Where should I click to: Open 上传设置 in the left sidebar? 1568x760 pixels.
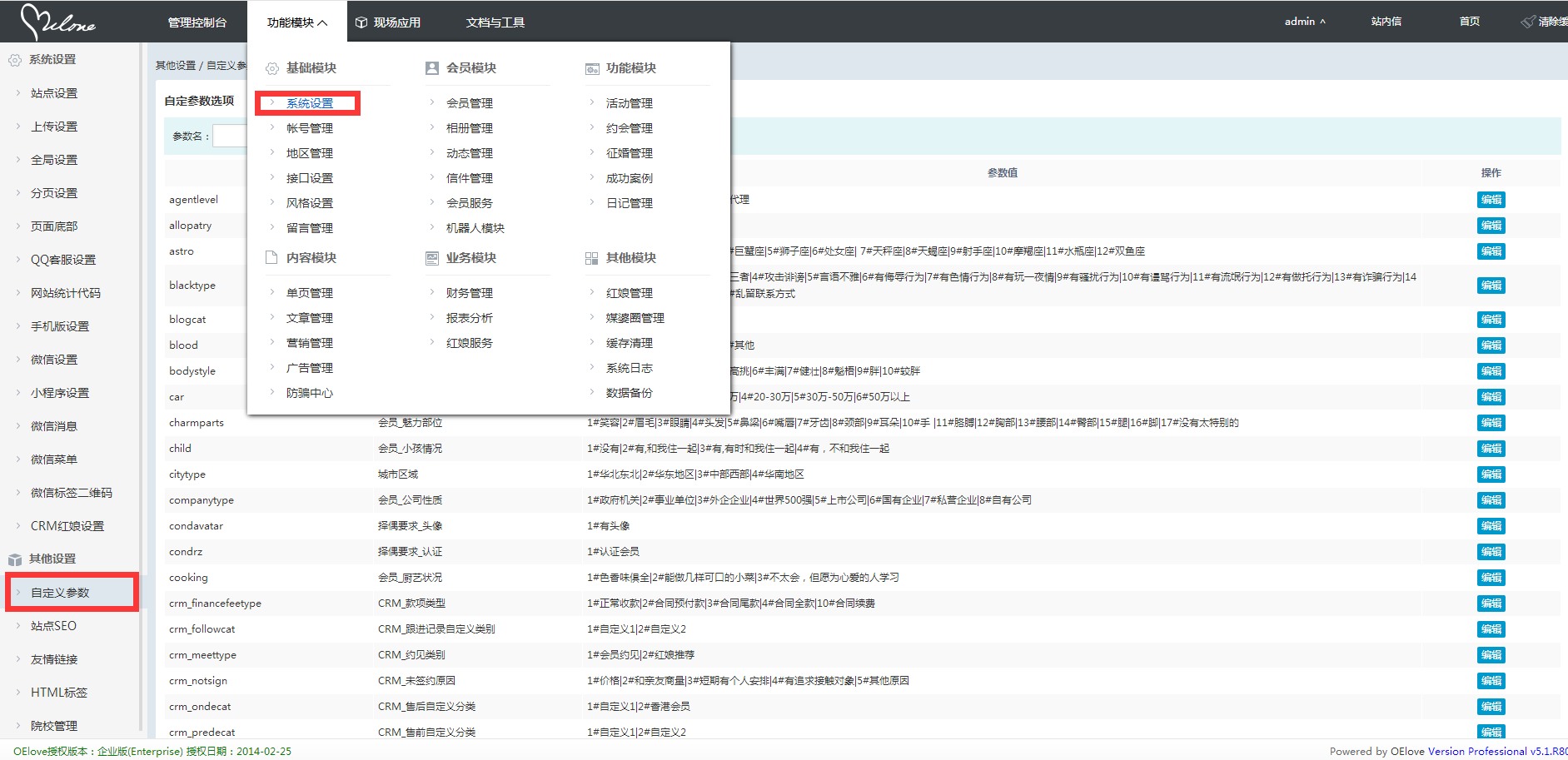pyautogui.click(x=54, y=127)
